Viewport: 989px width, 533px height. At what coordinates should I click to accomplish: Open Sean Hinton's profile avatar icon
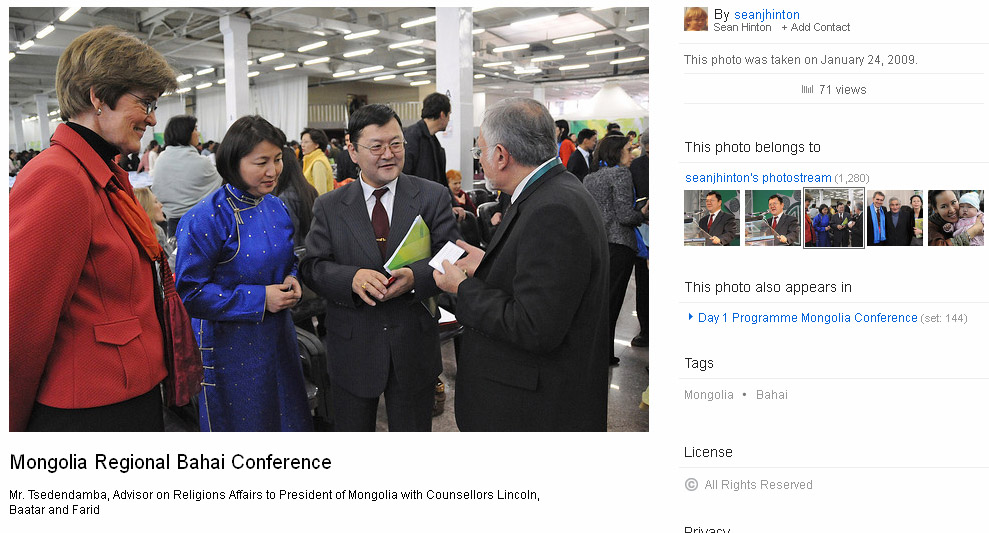(696, 19)
